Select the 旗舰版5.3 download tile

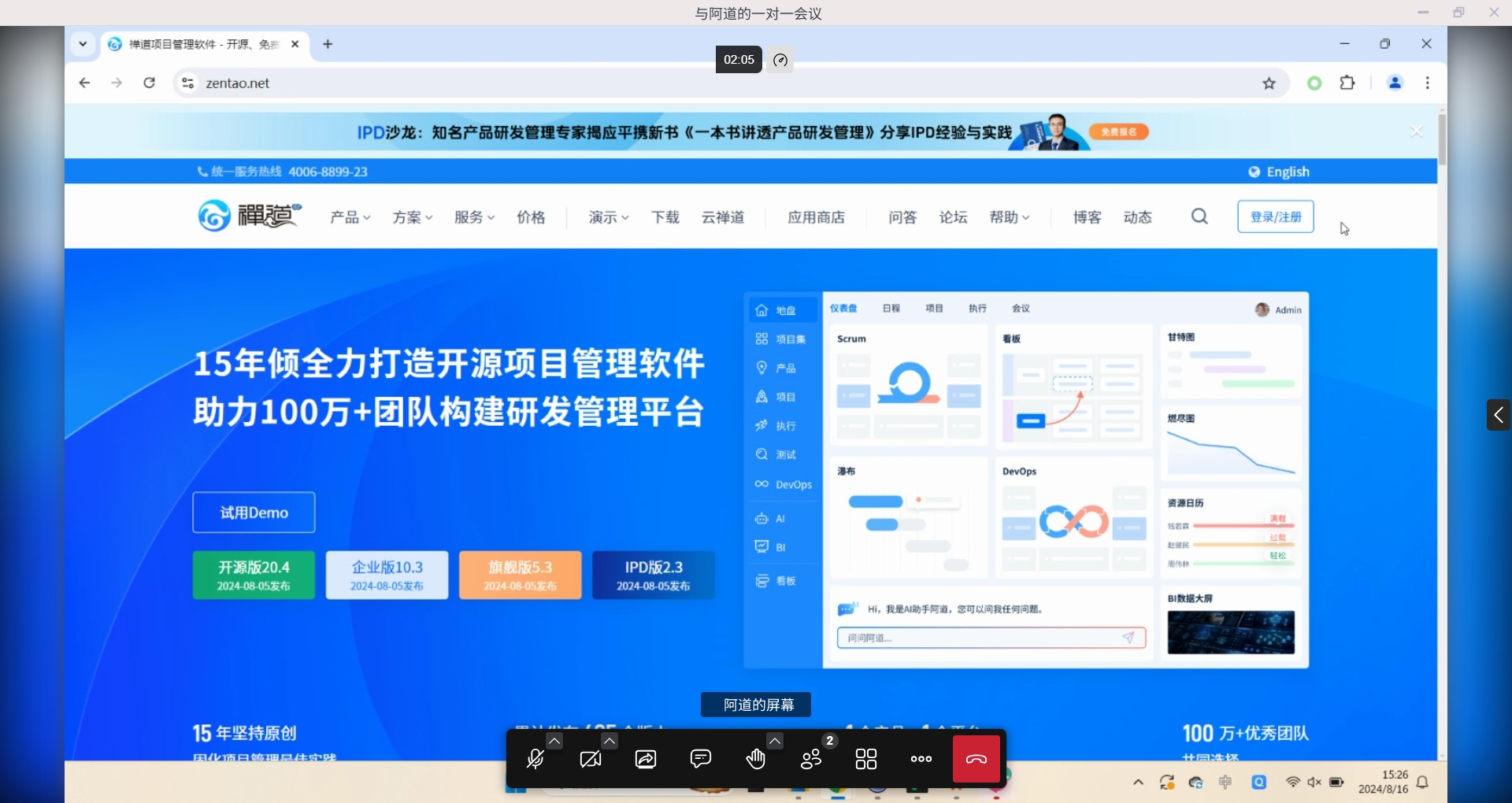(520, 575)
